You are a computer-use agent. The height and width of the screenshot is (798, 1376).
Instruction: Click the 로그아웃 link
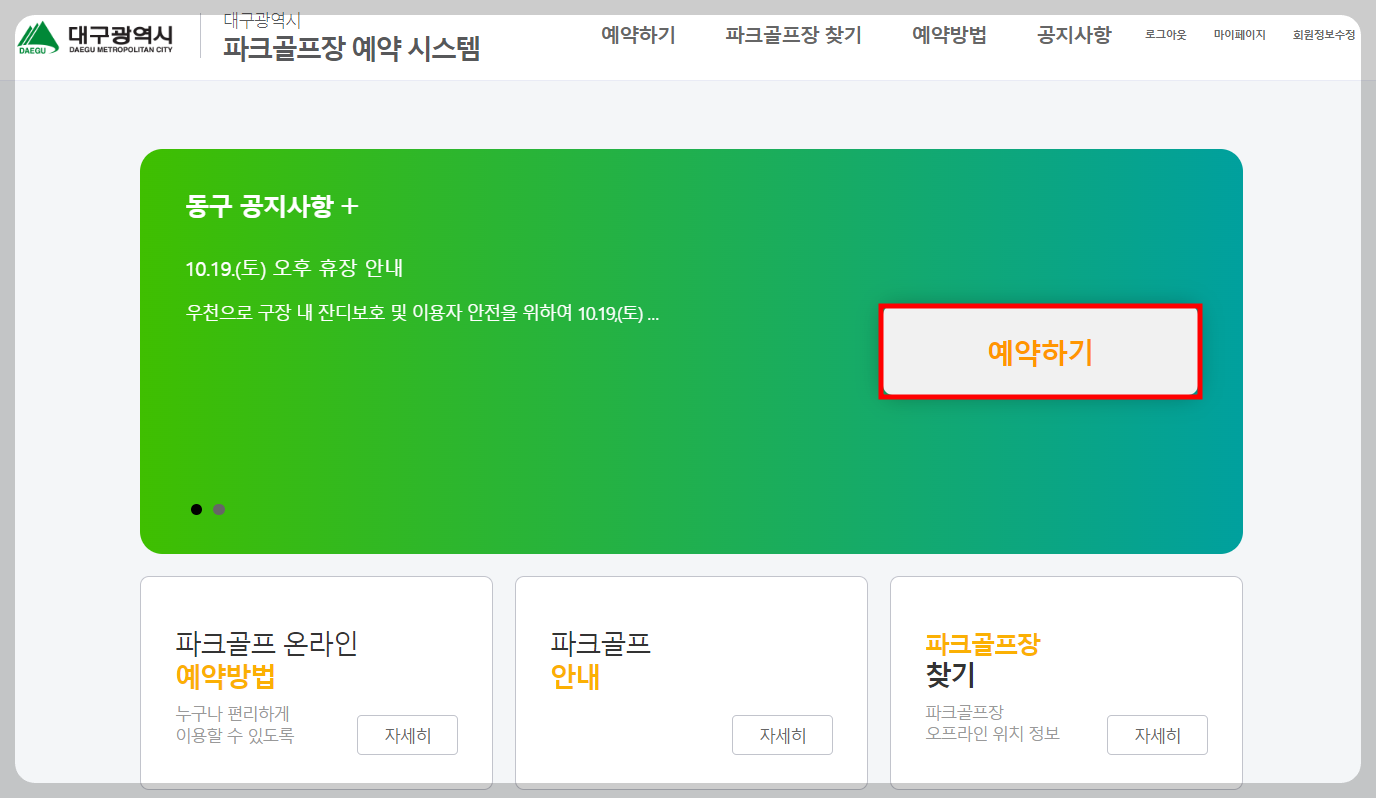[x=1166, y=35]
